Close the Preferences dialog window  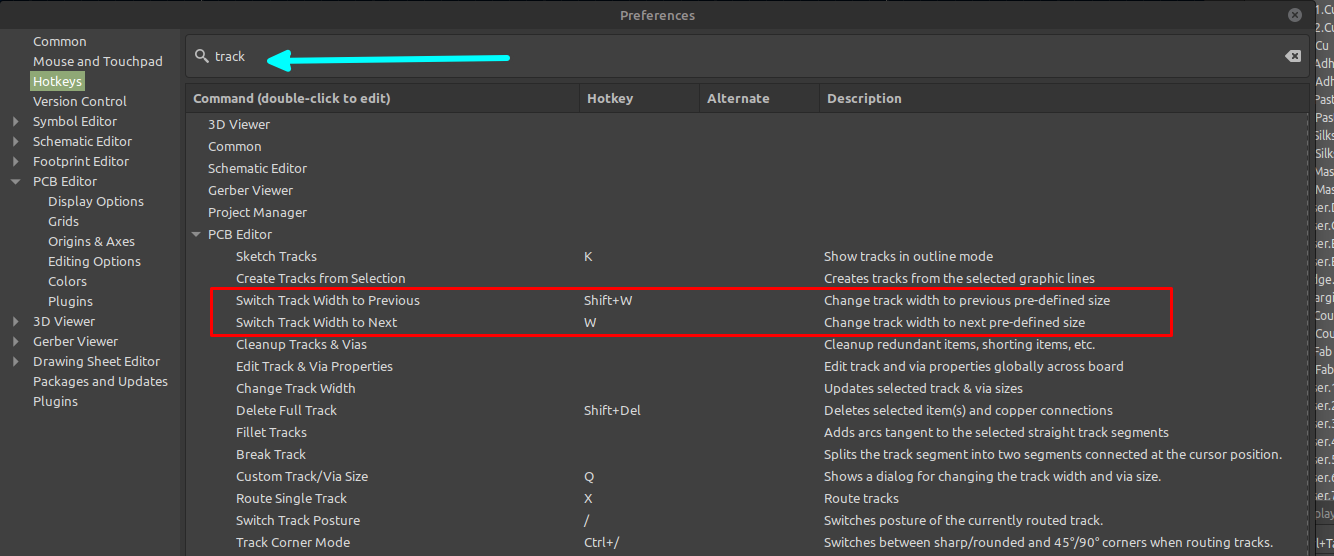tap(1296, 15)
